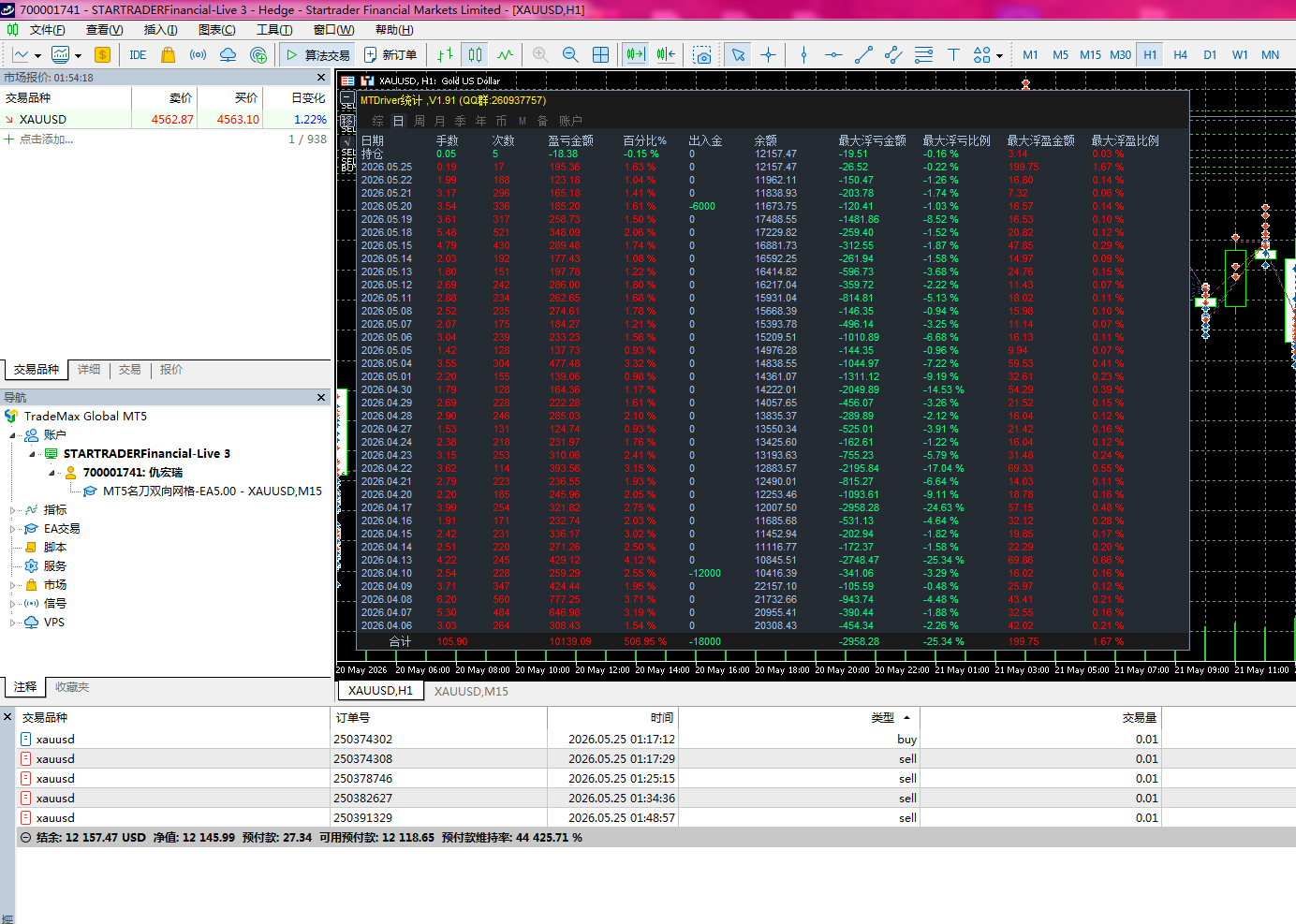Switch timeframe to M30

(x=1120, y=54)
